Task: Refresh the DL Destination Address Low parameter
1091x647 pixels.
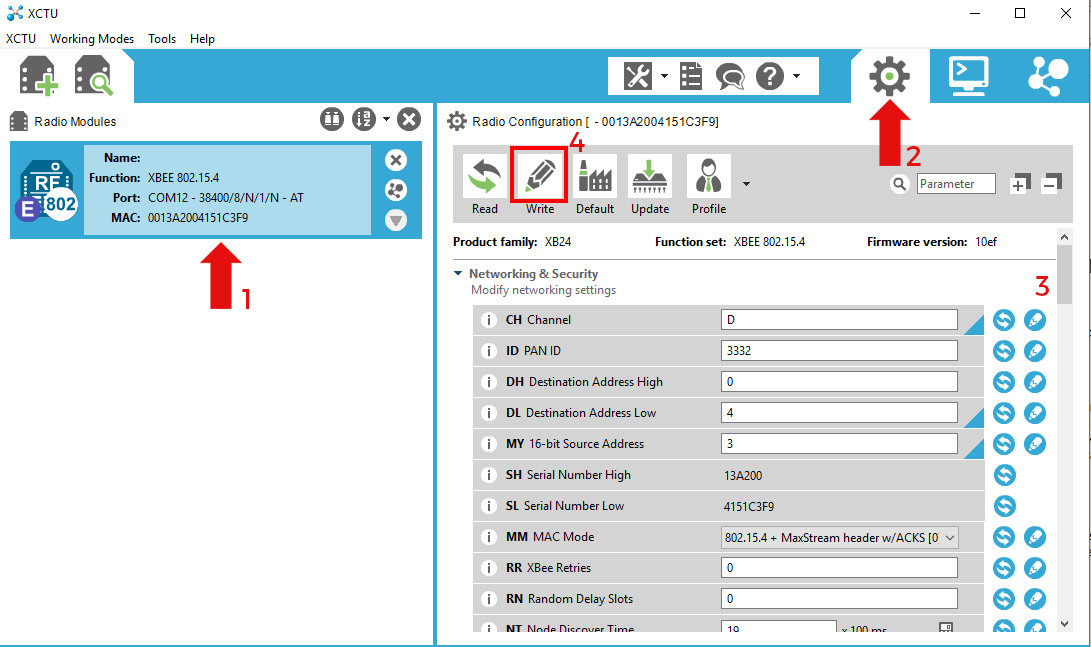Action: (1003, 413)
